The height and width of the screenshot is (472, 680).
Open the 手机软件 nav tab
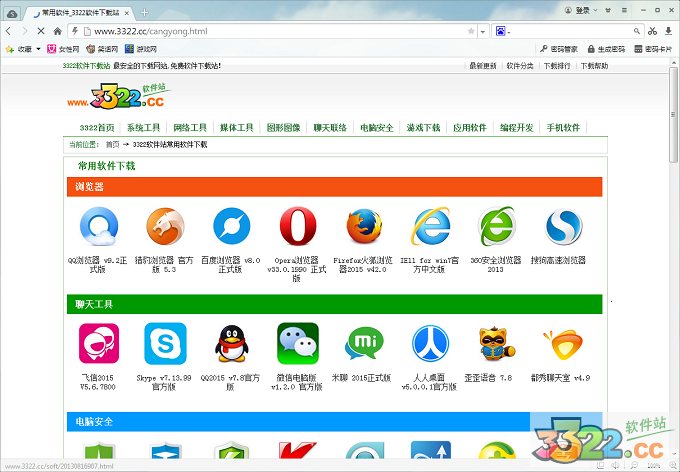(563, 128)
